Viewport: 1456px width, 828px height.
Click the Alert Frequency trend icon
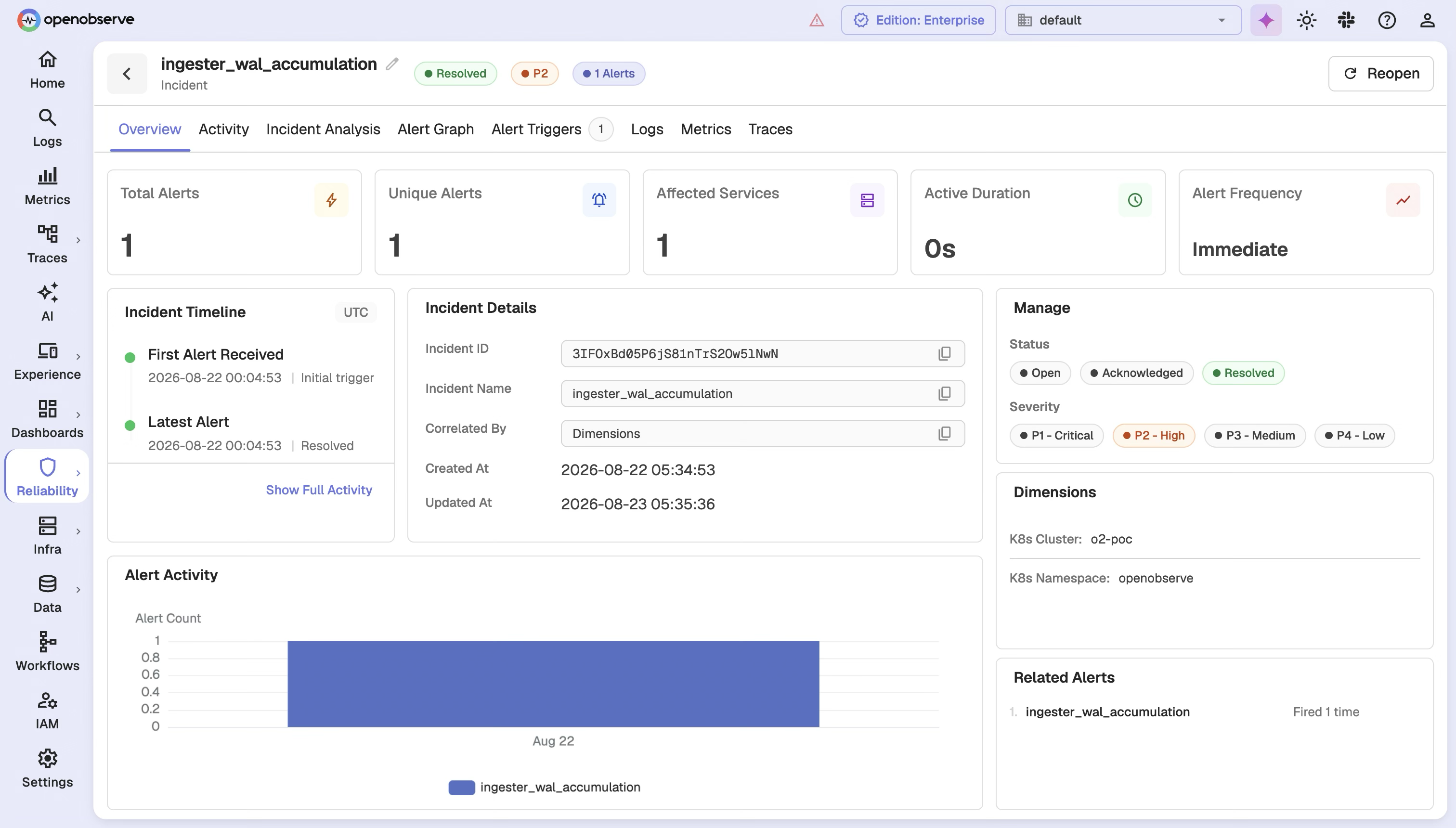point(1403,200)
